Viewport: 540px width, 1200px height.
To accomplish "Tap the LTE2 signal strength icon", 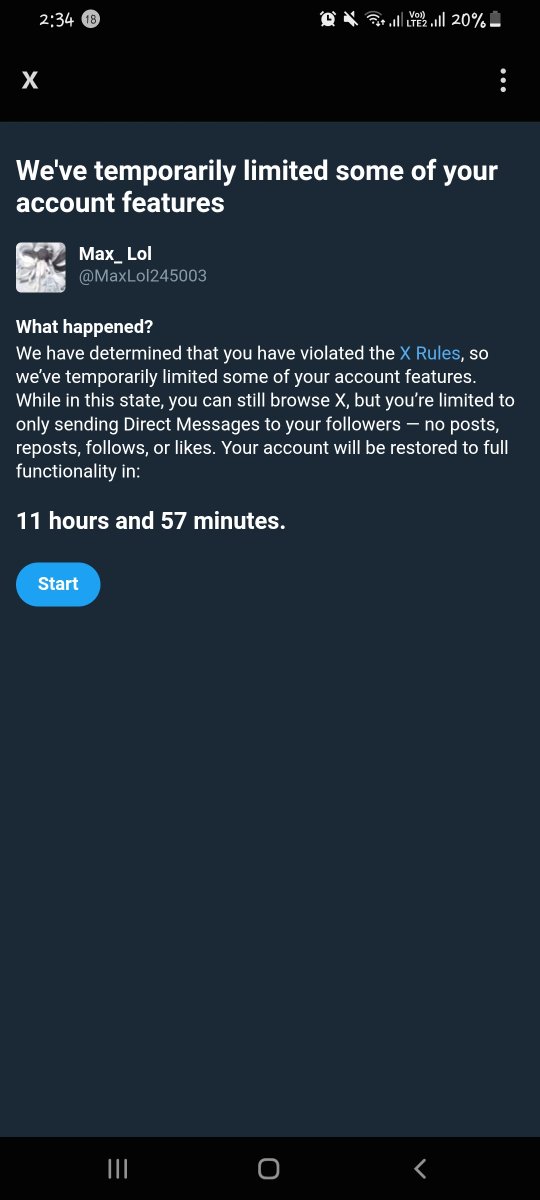I will (425, 19).
